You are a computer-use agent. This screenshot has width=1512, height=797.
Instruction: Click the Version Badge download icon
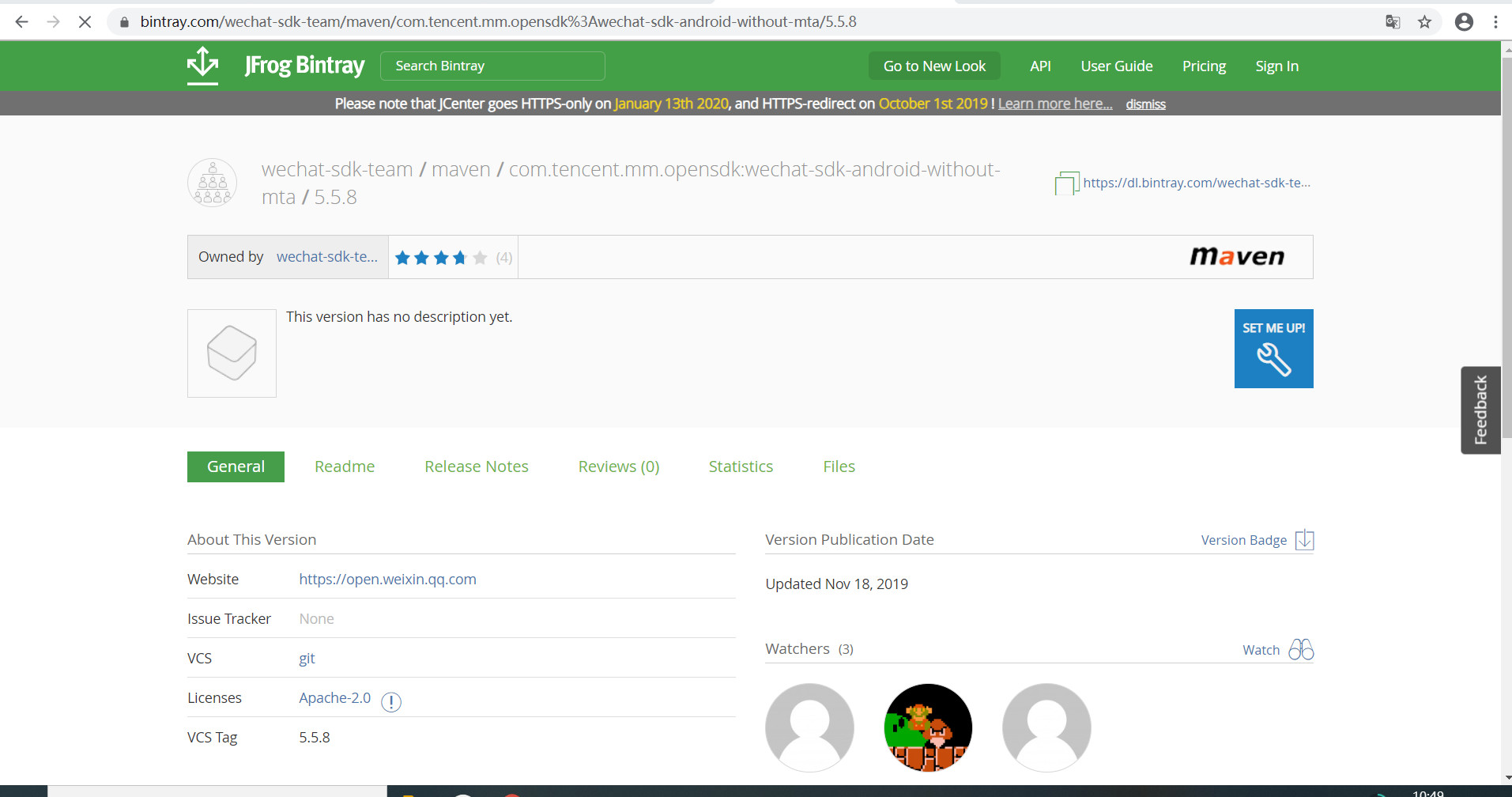pyautogui.click(x=1305, y=540)
